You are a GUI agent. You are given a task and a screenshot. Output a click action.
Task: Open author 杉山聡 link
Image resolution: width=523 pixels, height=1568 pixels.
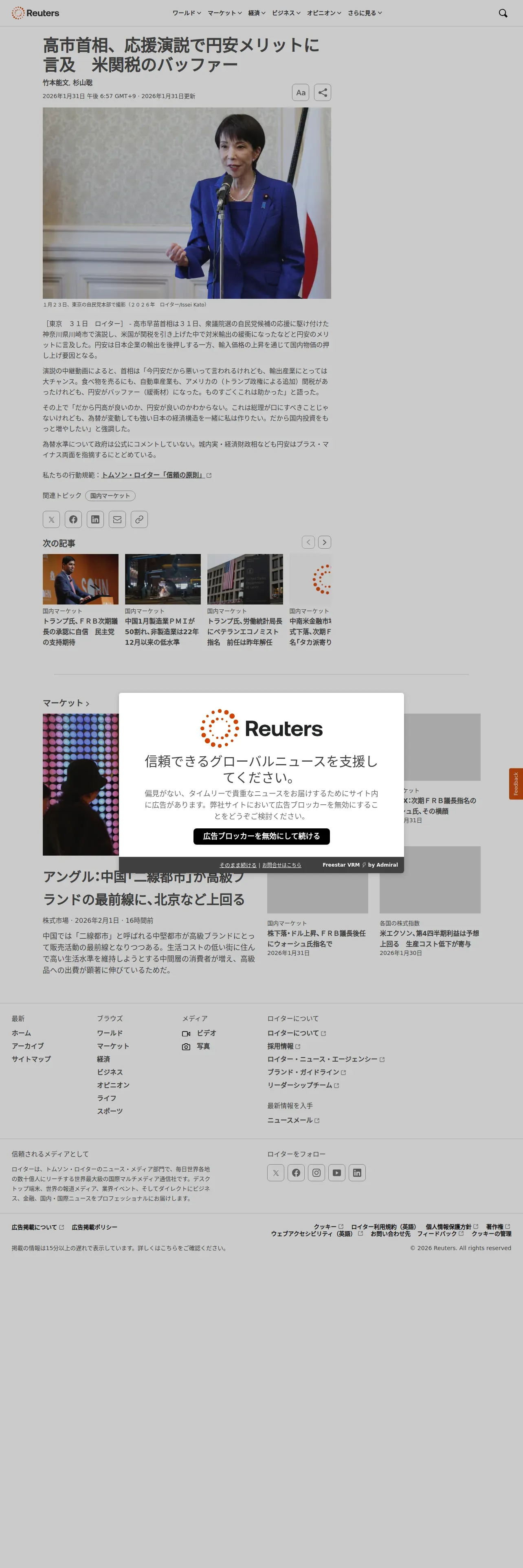pos(83,83)
